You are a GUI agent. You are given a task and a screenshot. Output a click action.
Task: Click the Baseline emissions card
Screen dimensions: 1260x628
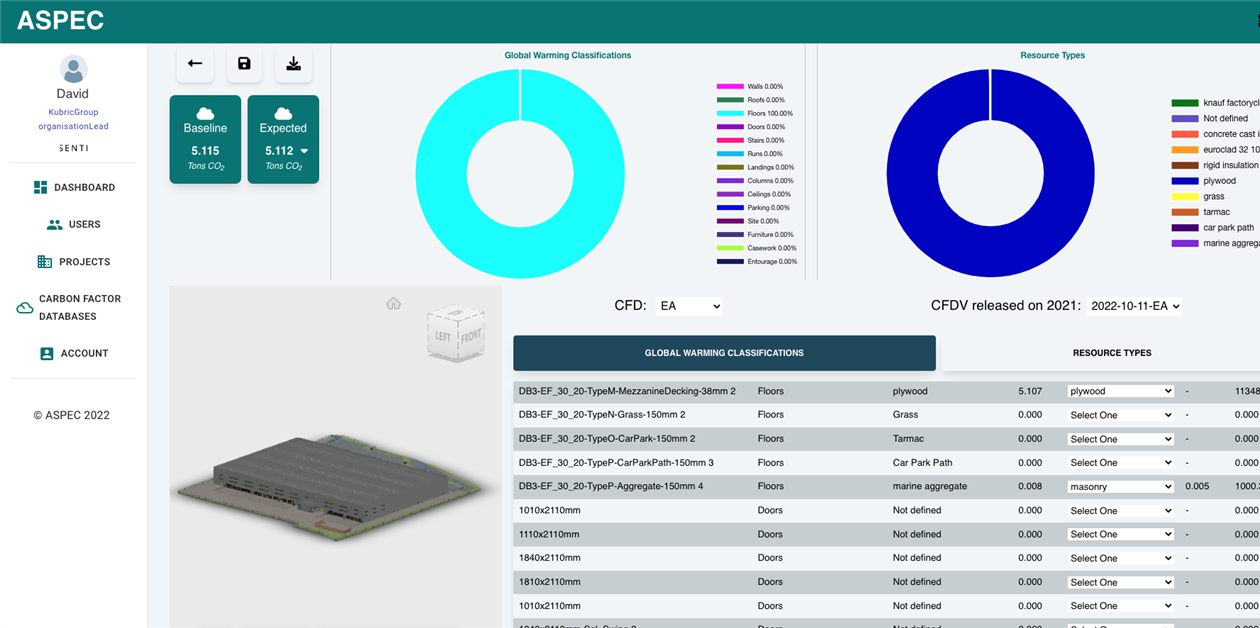205,138
